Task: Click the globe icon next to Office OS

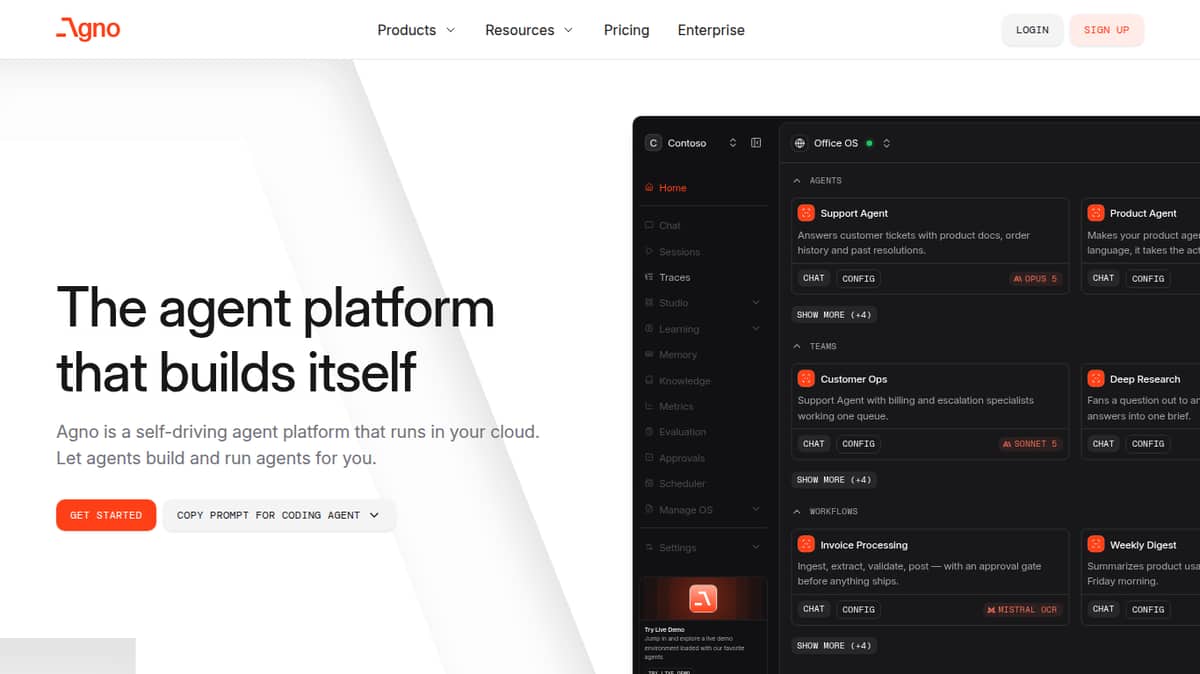Action: coord(800,143)
